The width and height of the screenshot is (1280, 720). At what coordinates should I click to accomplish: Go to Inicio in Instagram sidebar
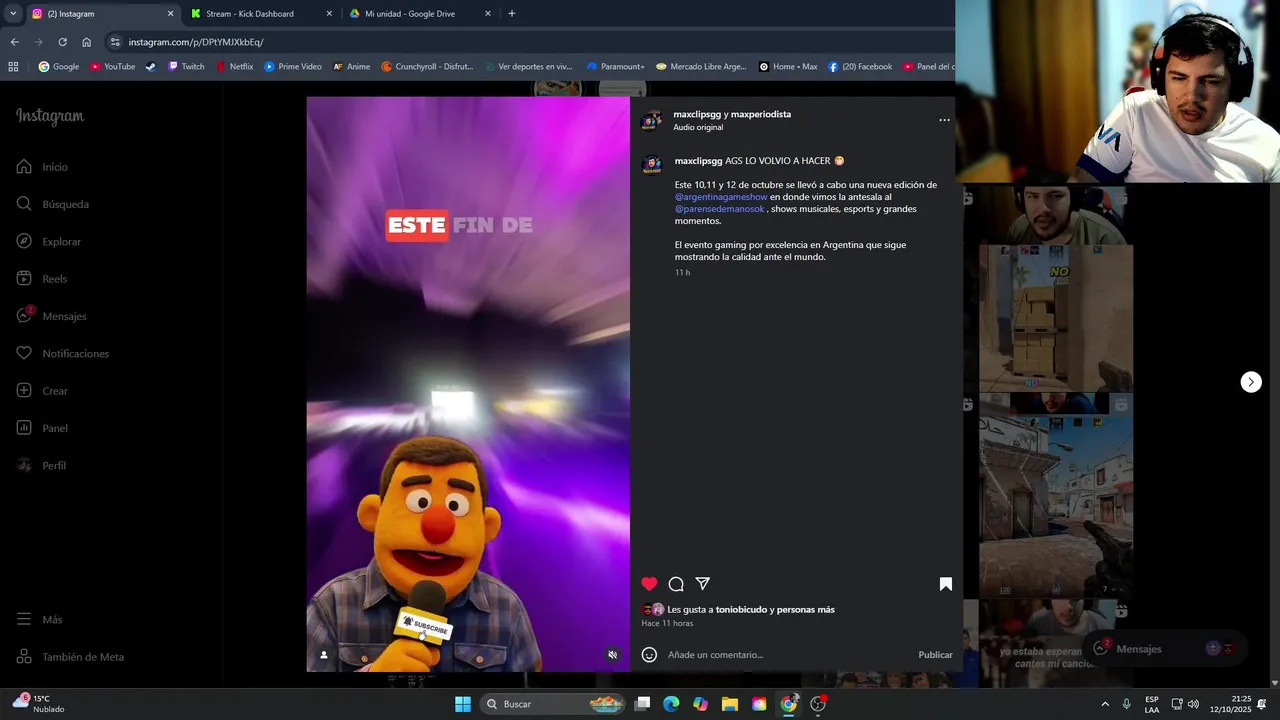click(42, 167)
